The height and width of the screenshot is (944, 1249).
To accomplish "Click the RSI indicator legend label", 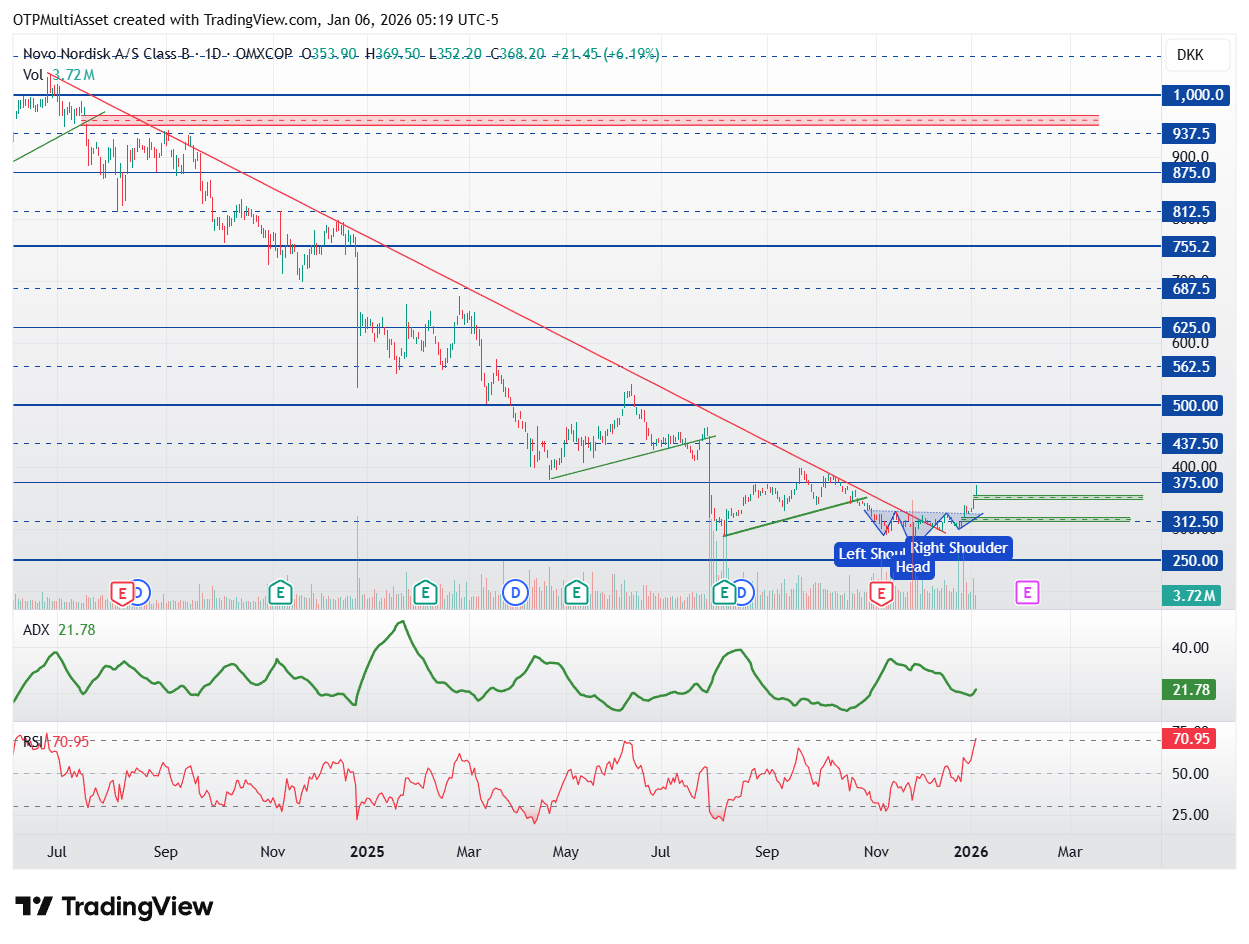I will tap(33, 742).
